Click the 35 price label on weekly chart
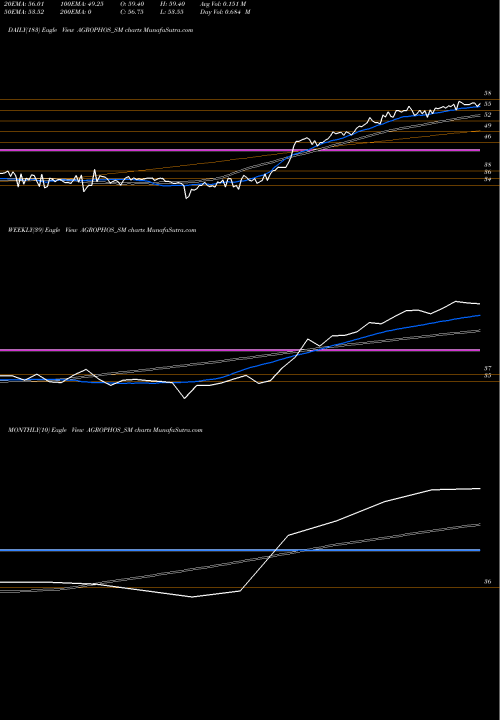Viewport: 500px width, 720px height. coord(487,376)
